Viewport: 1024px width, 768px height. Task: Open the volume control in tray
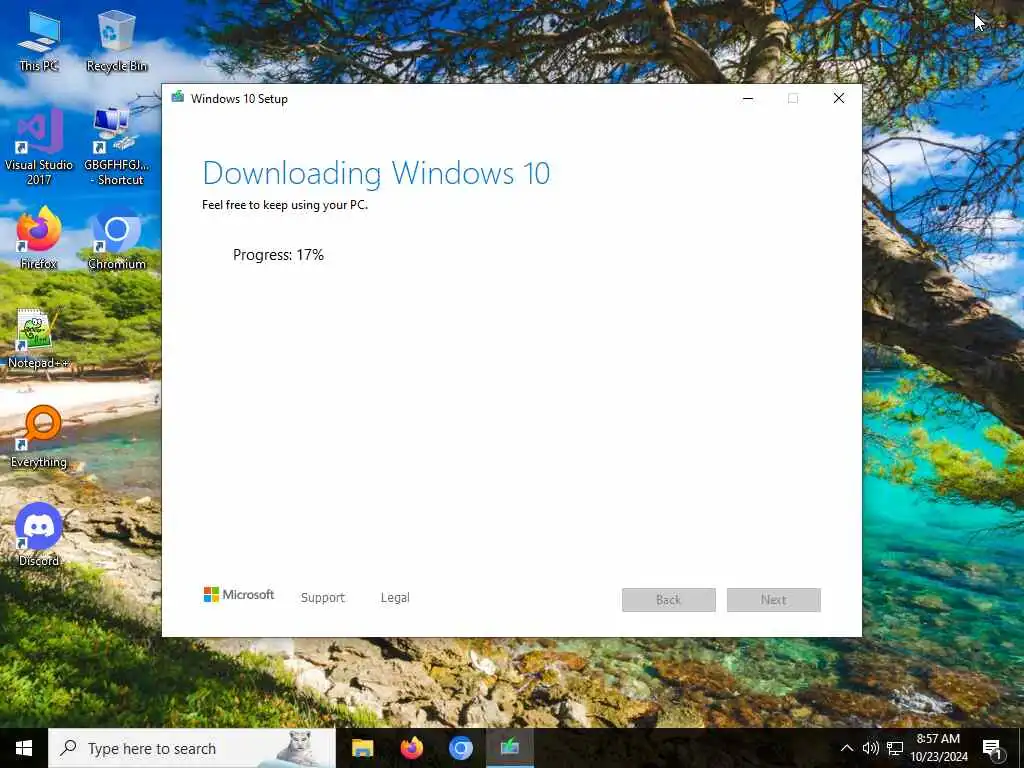(x=870, y=748)
